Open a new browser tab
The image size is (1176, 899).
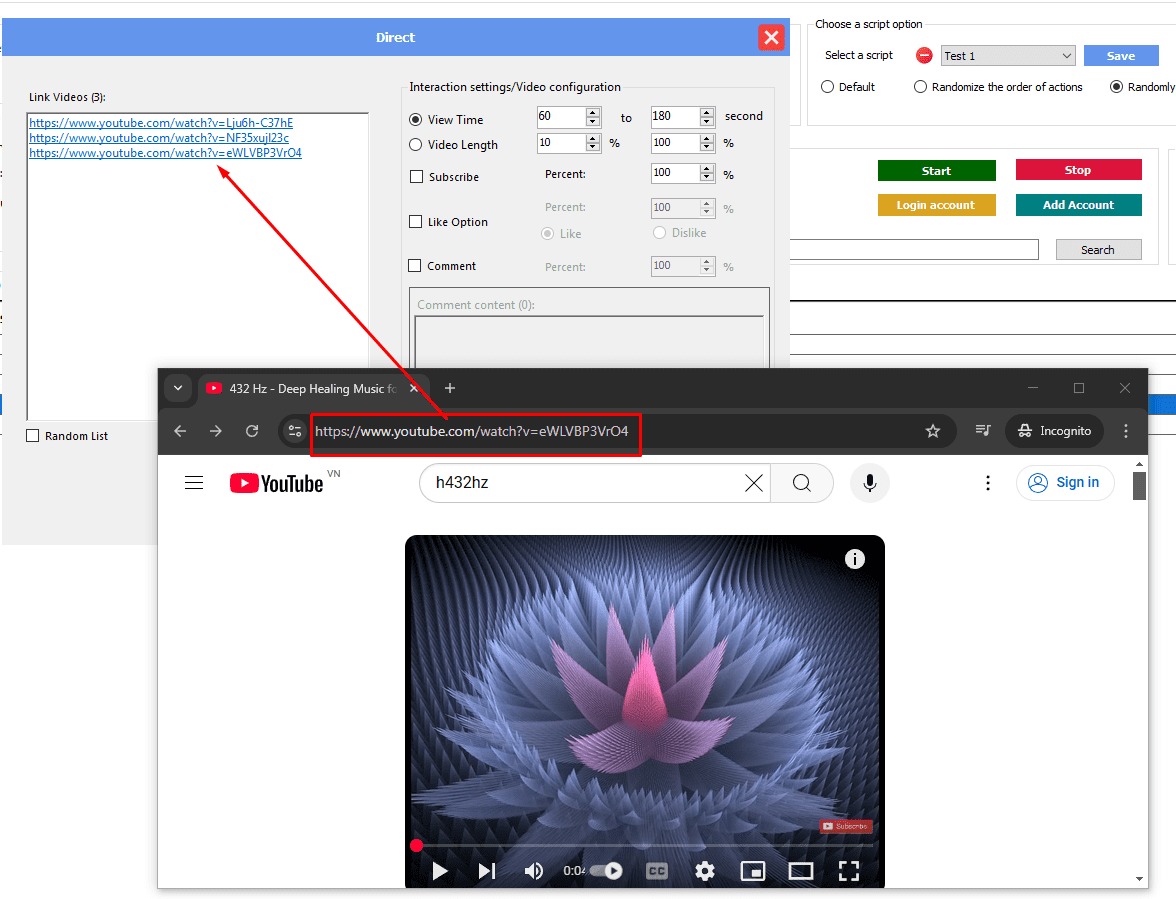point(450,388)
